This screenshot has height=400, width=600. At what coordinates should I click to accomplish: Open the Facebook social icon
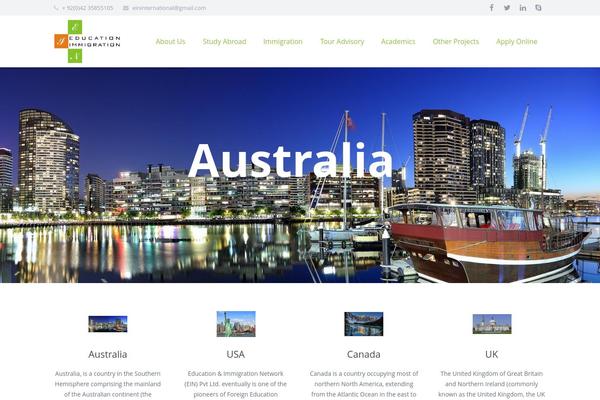coord(492,8)
